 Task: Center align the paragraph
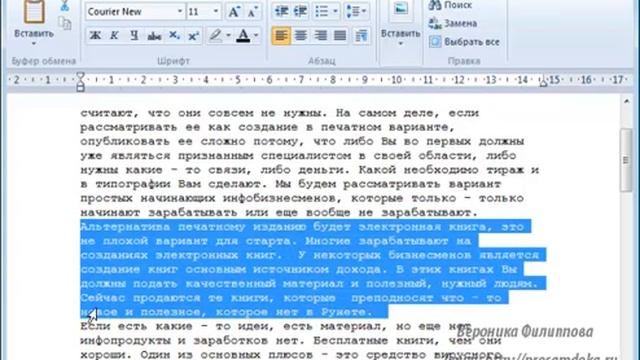click(301, 36)
